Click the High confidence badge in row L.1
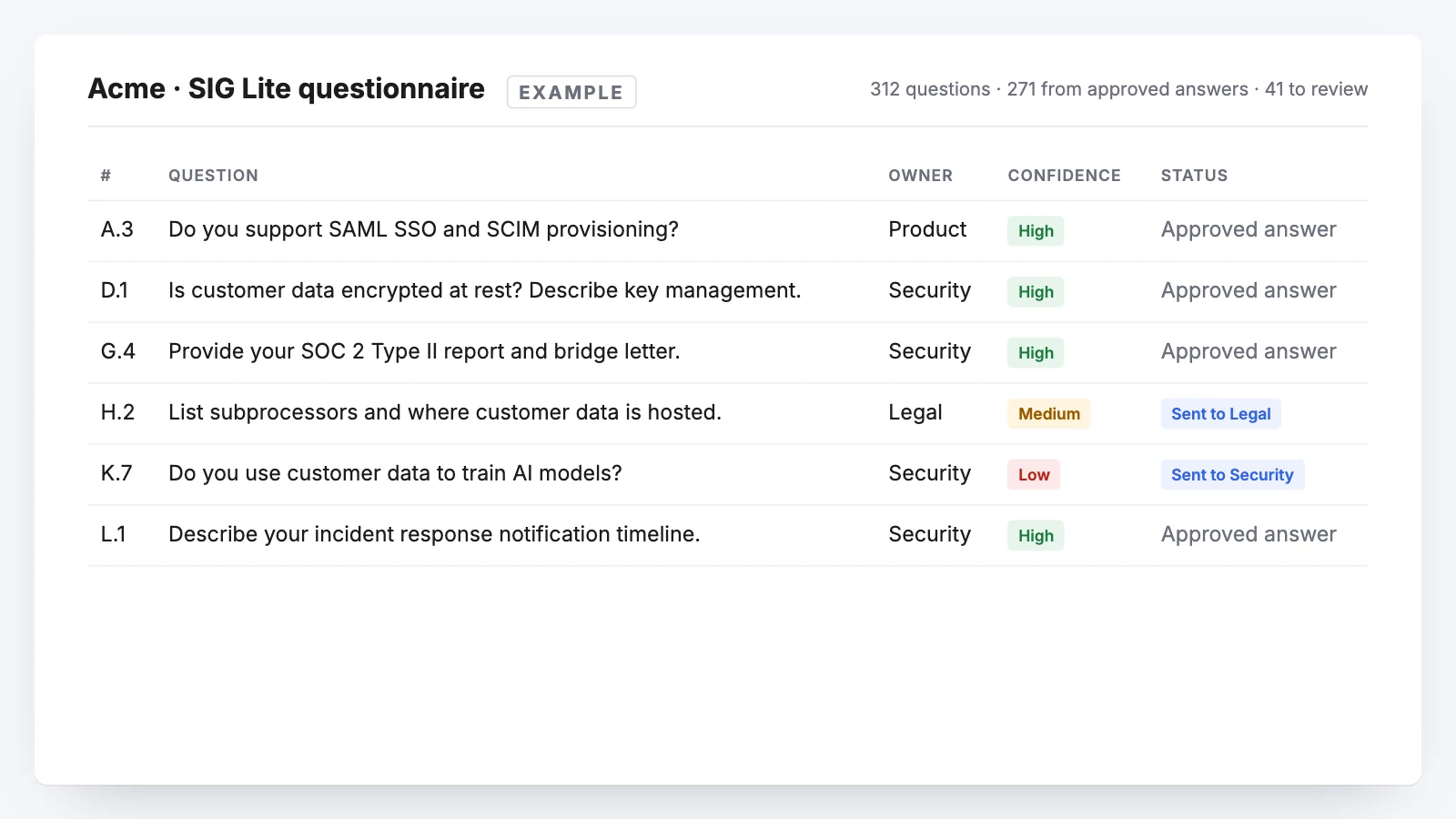This screenshot has height=819, width=1456. click(1036, 536)
